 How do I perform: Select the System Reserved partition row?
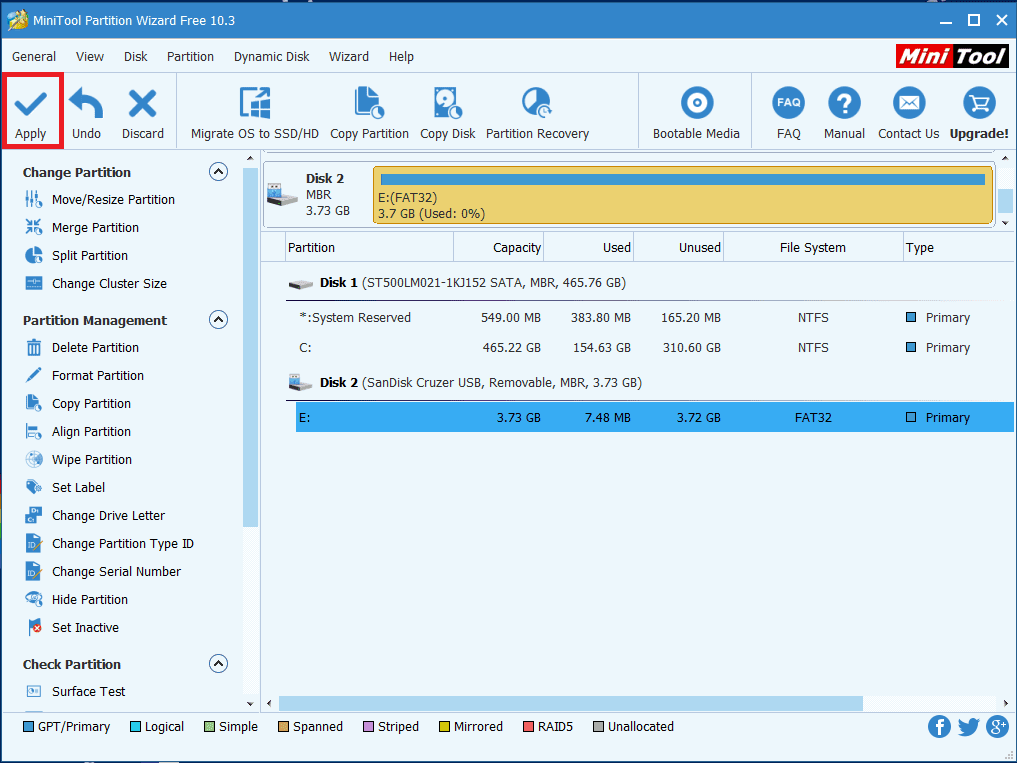[655, 317]
